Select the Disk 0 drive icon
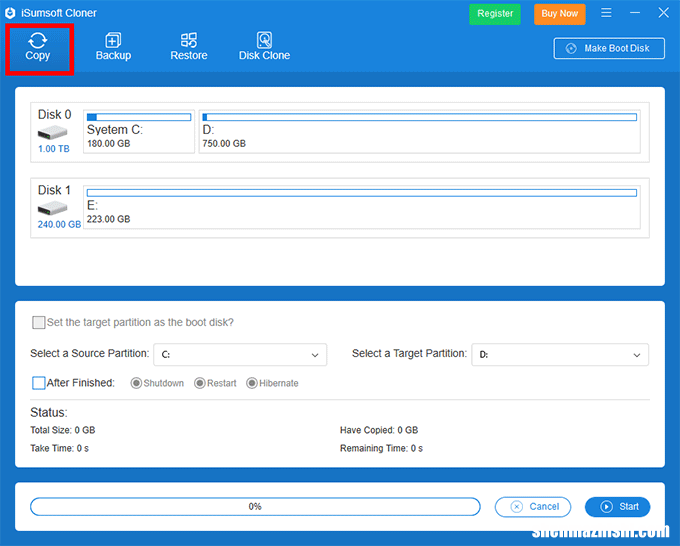 (52, 132)
